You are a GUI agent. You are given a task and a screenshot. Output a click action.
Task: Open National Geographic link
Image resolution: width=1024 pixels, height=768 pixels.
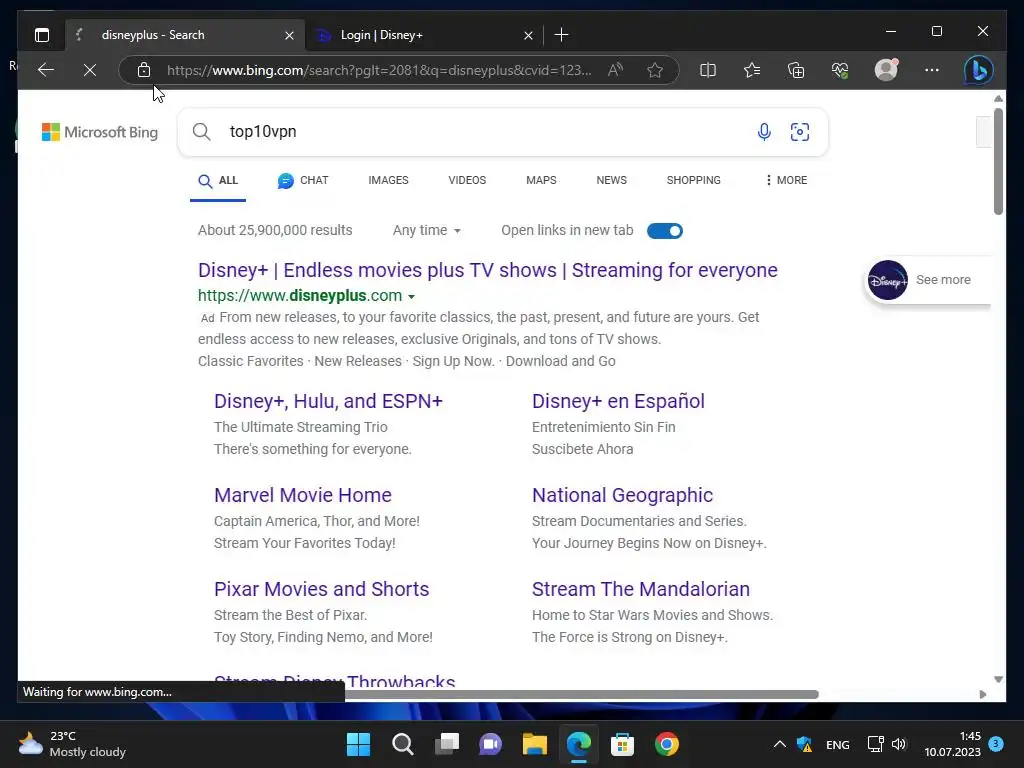(622, 495)
